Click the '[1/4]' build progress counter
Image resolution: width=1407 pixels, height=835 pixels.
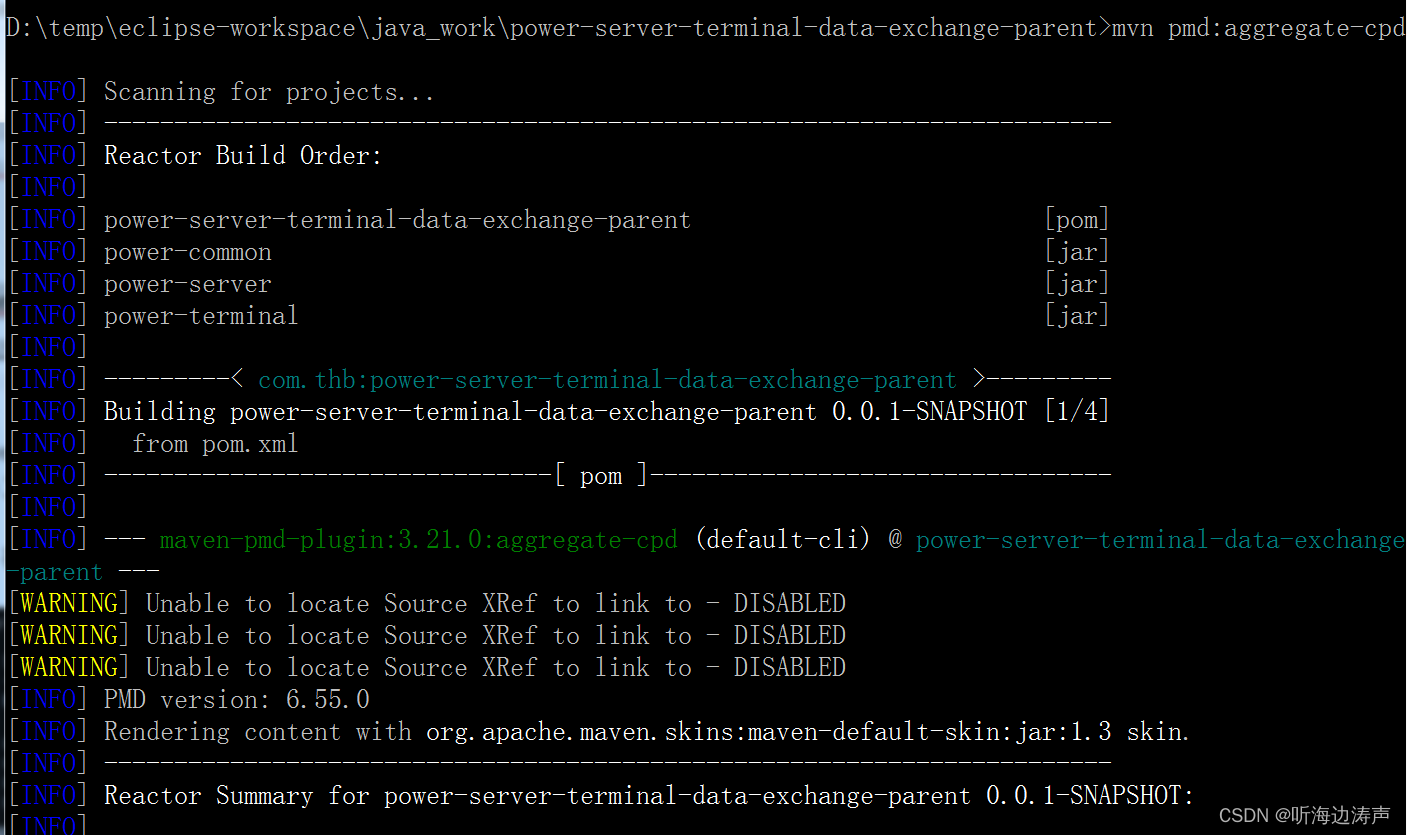pyautogui.click(x=1077, y=412)
